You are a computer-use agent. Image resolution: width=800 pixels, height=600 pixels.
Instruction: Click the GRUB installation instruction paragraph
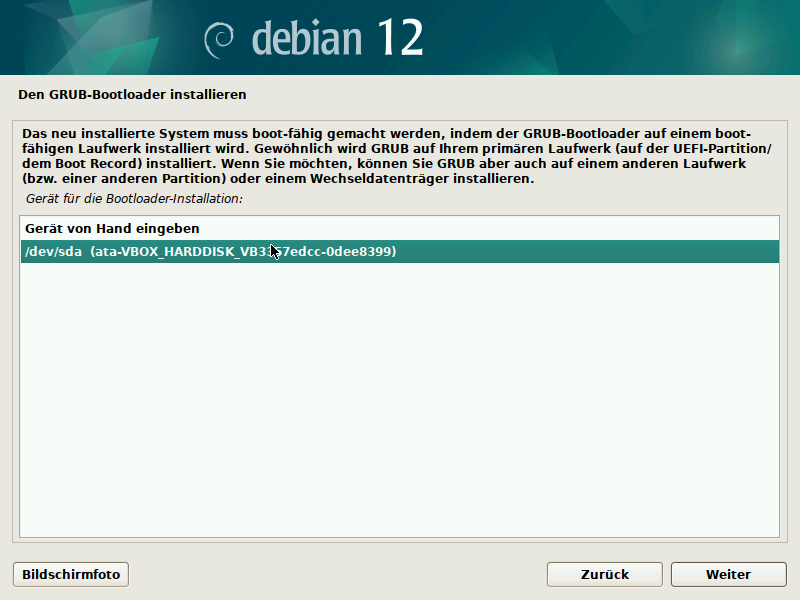[x=400, y=154]
